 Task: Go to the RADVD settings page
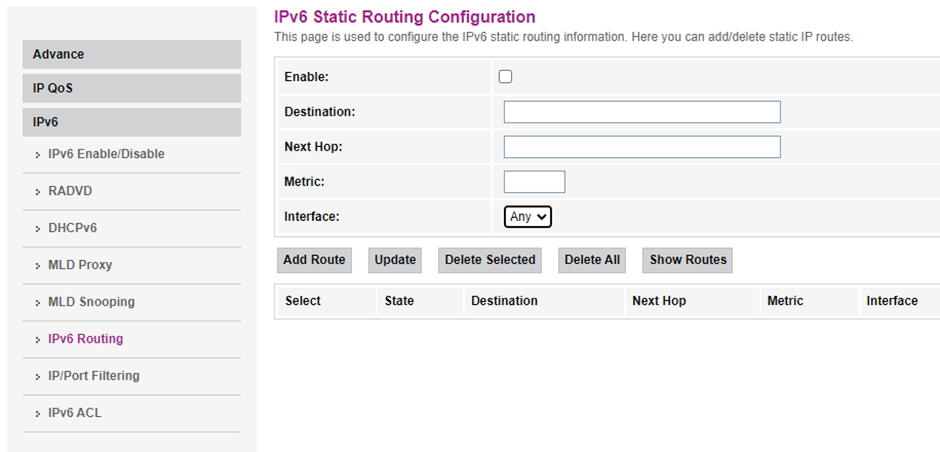coord(70,191)
